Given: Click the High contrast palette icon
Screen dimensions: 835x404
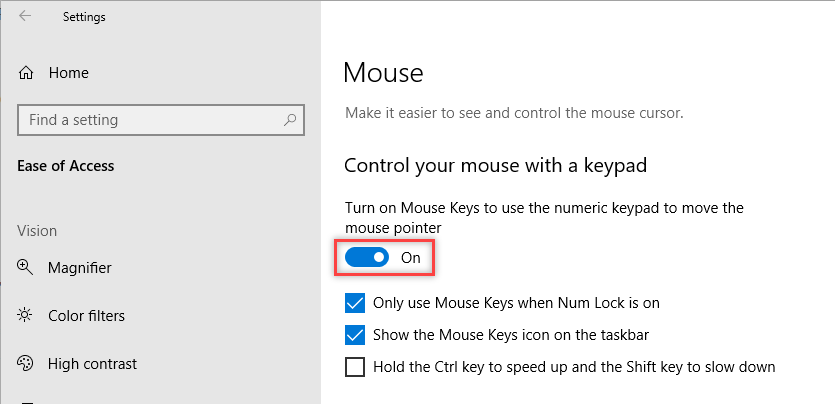Looking at the screenshot, I should pos(26,364).
